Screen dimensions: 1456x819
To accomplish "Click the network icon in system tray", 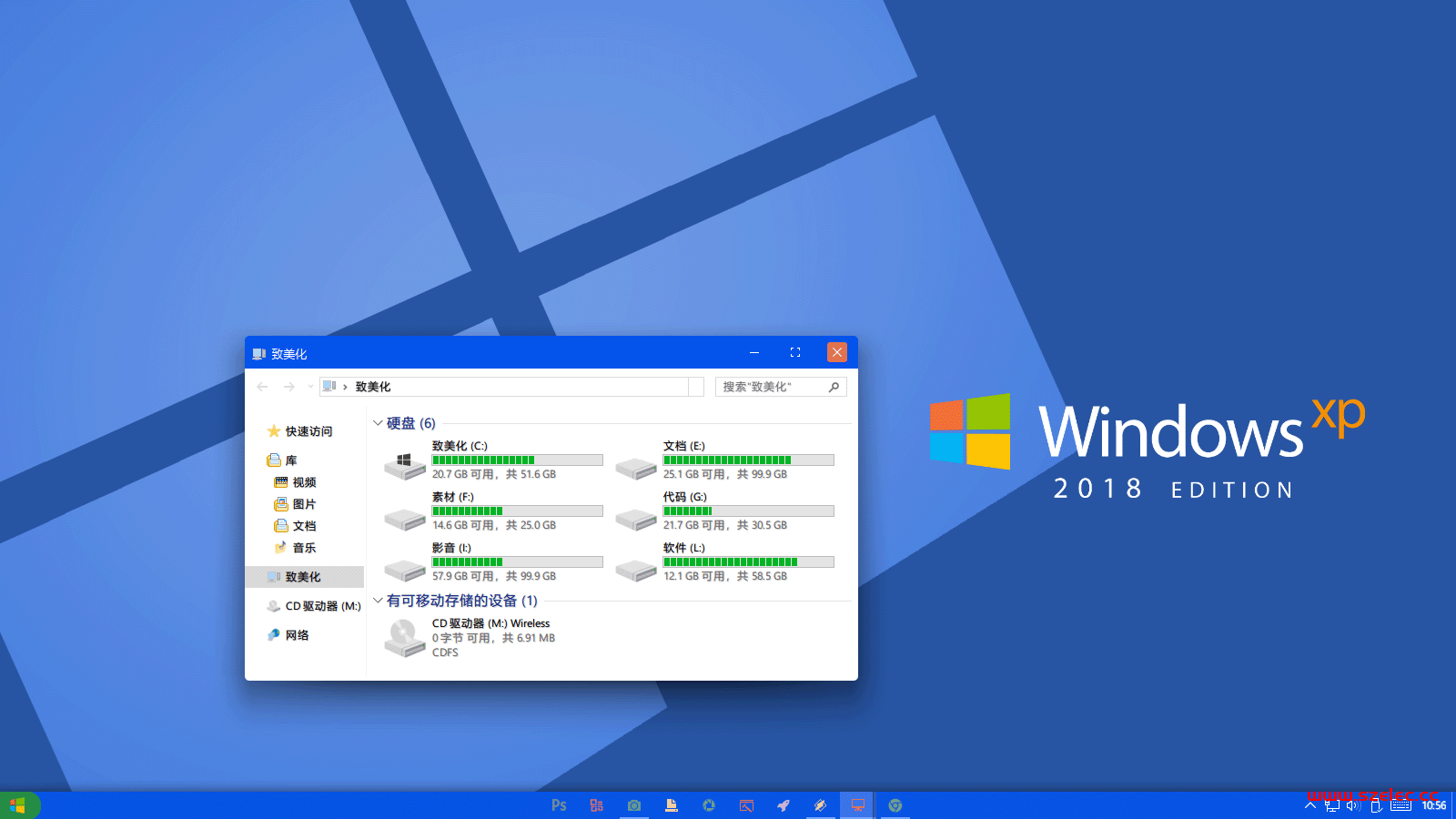I will (1332, 805).
